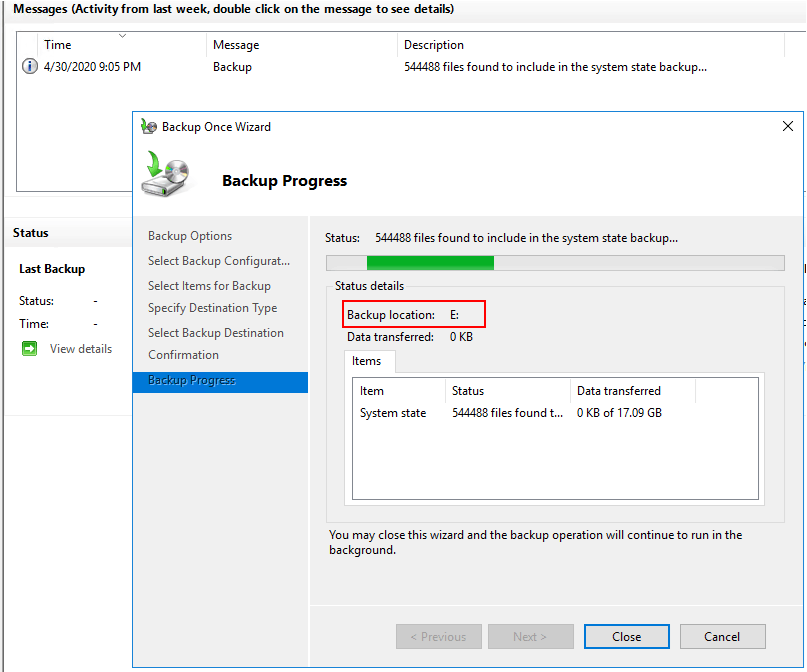Select Confirmation wizard step
Screen dimensions: 807x672
point(183,355)
